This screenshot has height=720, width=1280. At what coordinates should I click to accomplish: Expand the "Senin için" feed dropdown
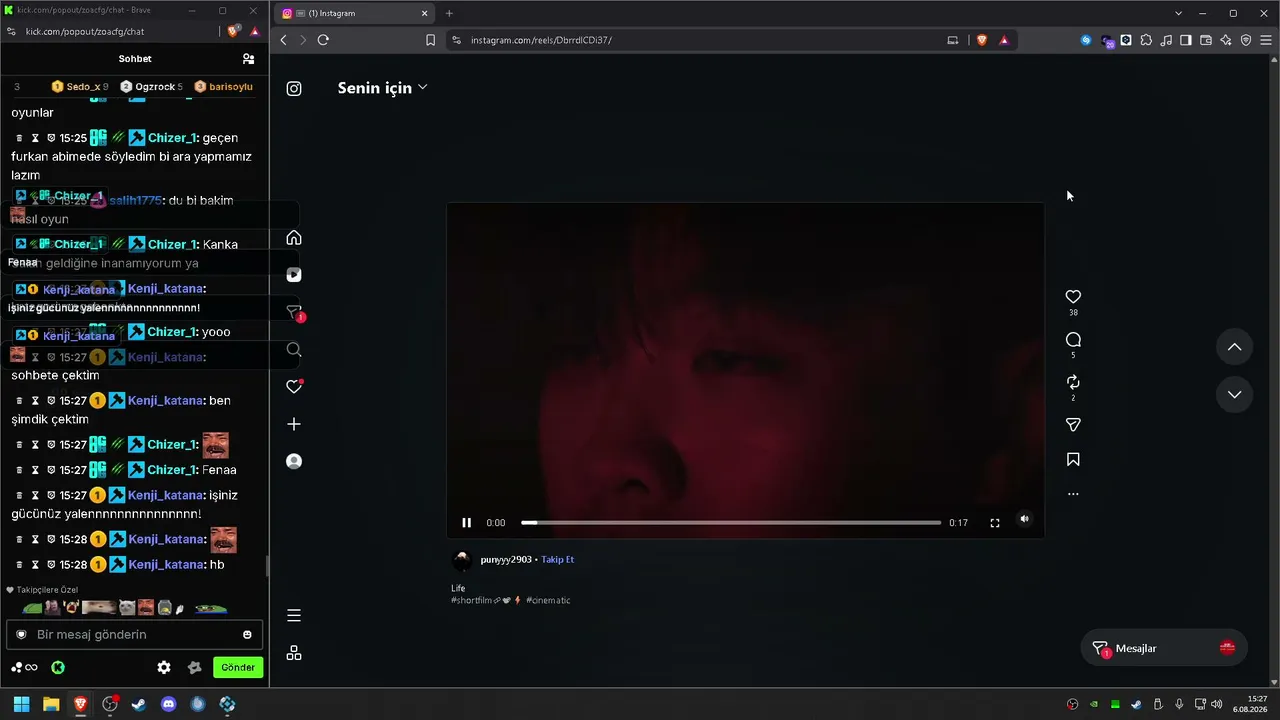382,88
